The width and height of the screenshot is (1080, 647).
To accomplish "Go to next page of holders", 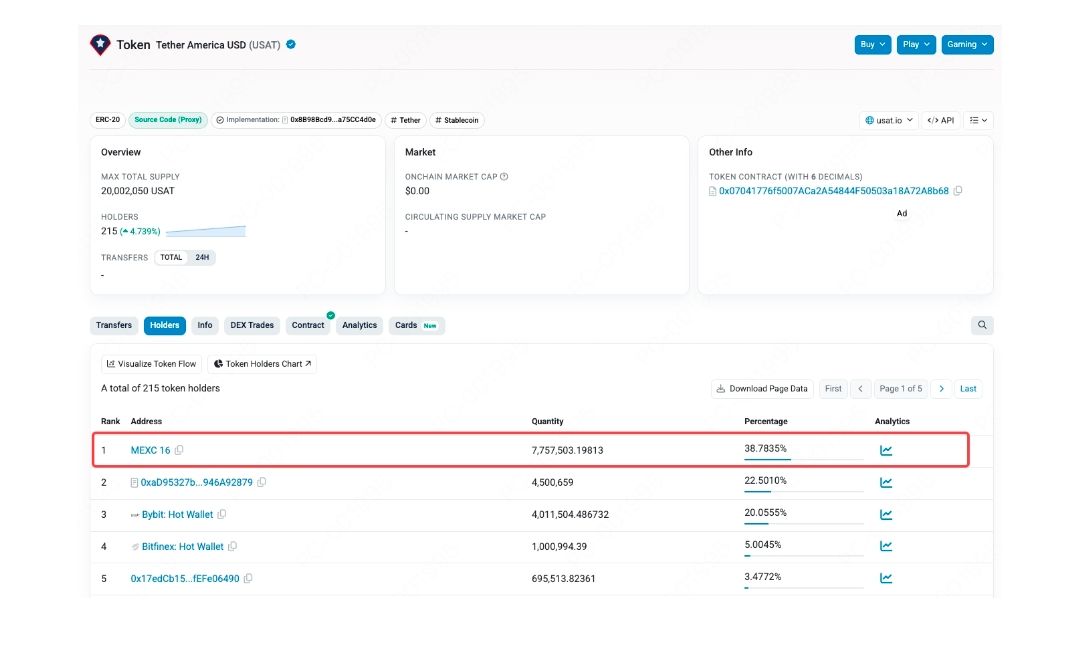I will 941,388.
